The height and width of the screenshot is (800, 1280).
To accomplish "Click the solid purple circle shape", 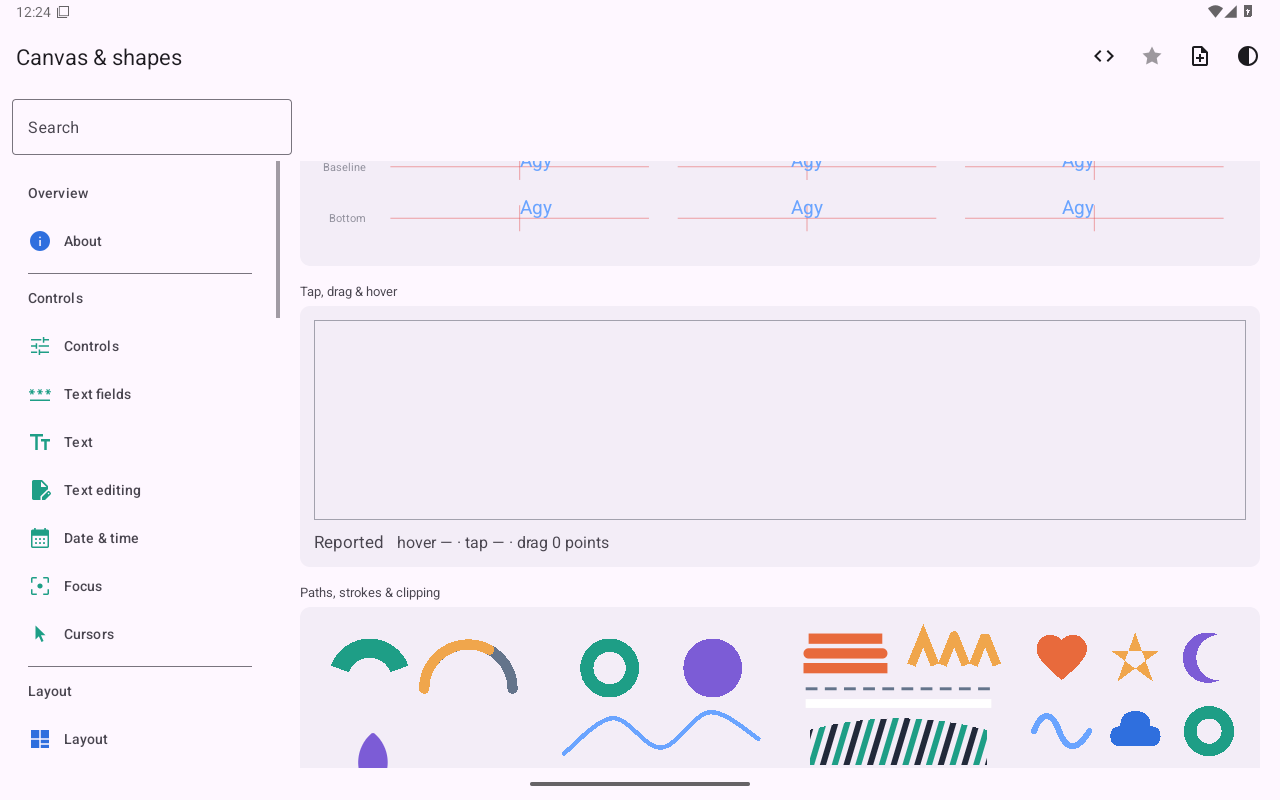I will point(713,668).
